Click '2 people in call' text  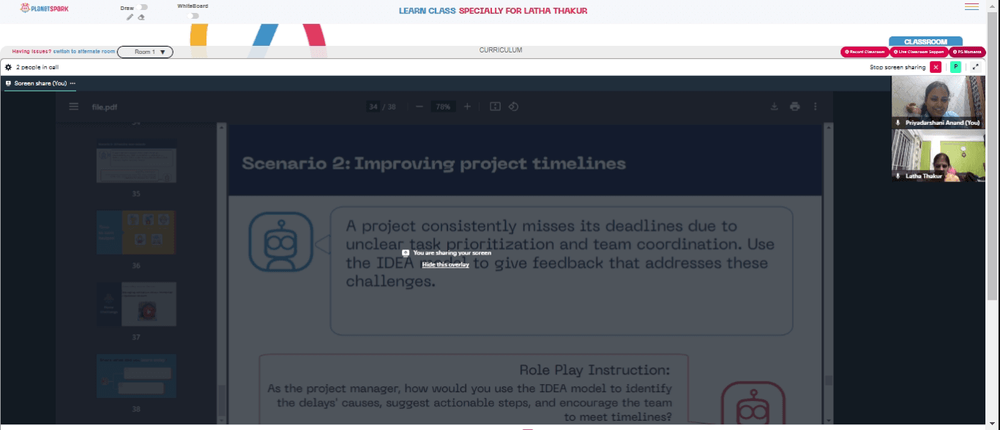38,67
